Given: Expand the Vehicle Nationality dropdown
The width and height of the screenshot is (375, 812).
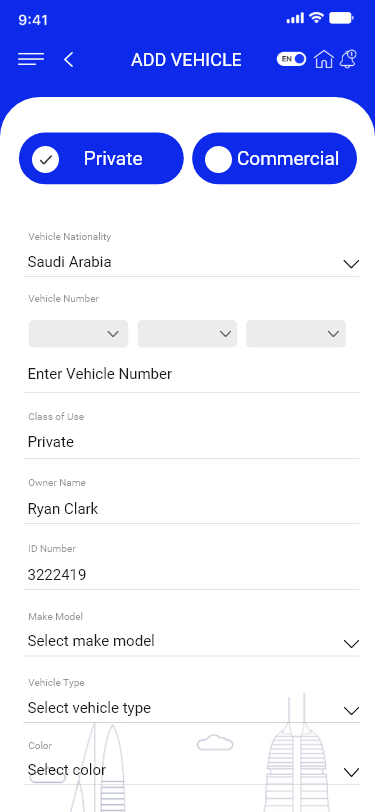Looking at the screenshot, I should click(191, 262).
